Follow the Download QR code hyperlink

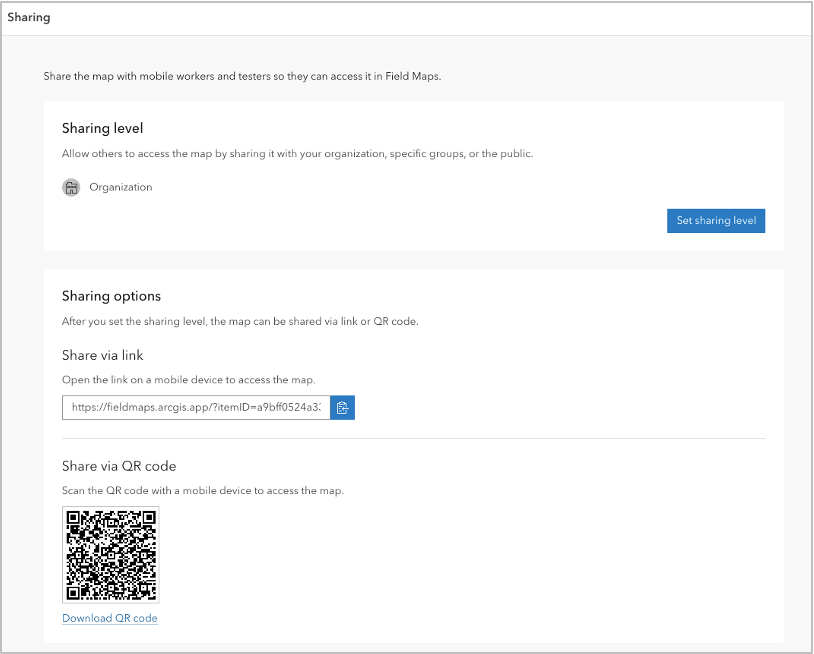click(x=109, y=618)
